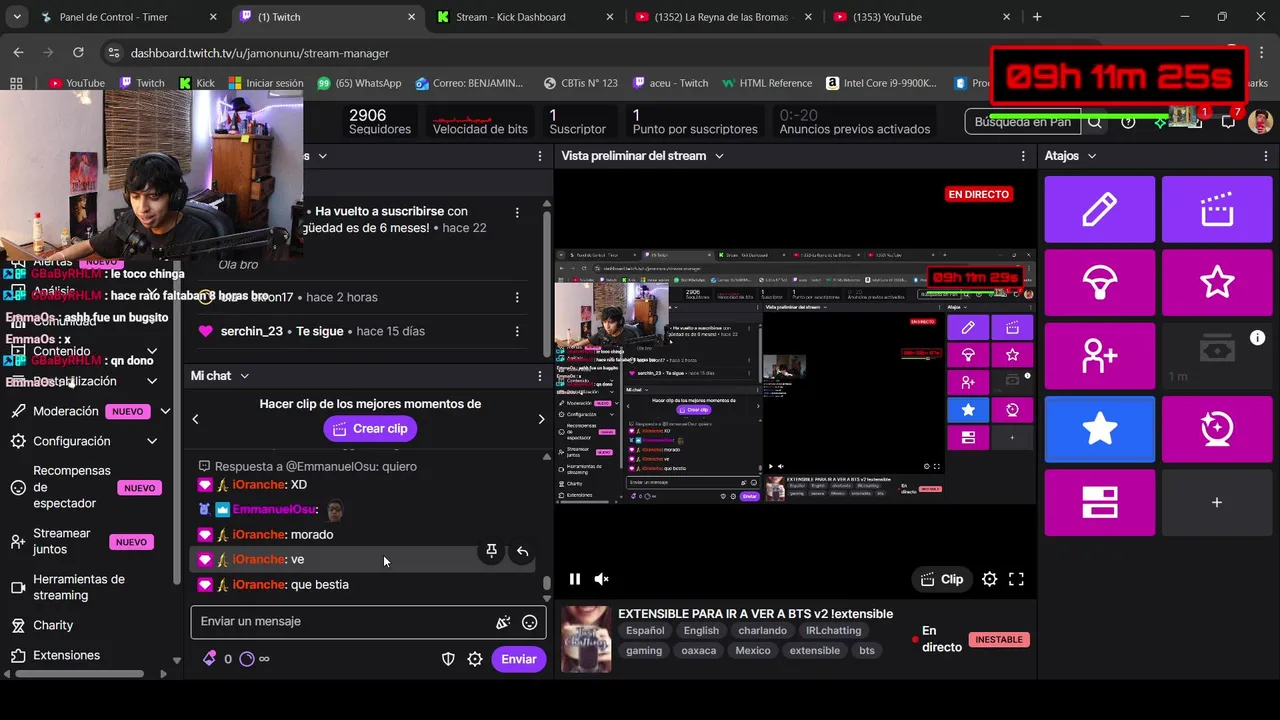
Task: Click the outlined star shortcut tile
Action: point(1217,283)
